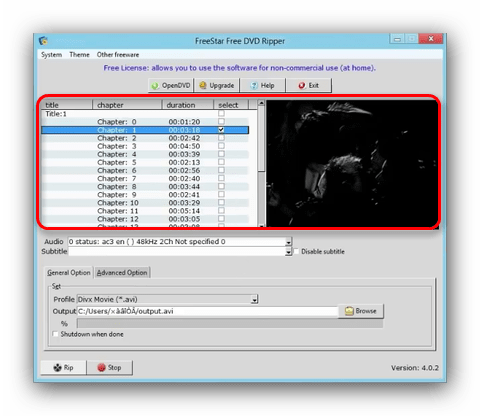Screen dimensions: 480x416
Task: Uncheck the Chapter 1 checkbox
Action: click(221, 130)
